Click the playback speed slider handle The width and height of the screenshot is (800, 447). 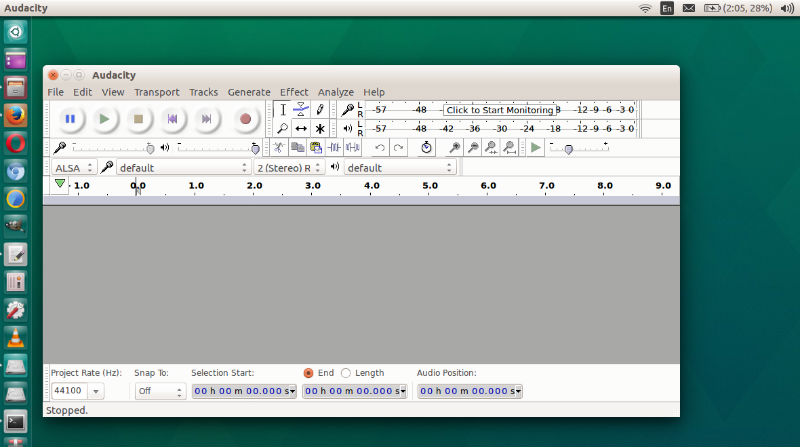(568, 149)
